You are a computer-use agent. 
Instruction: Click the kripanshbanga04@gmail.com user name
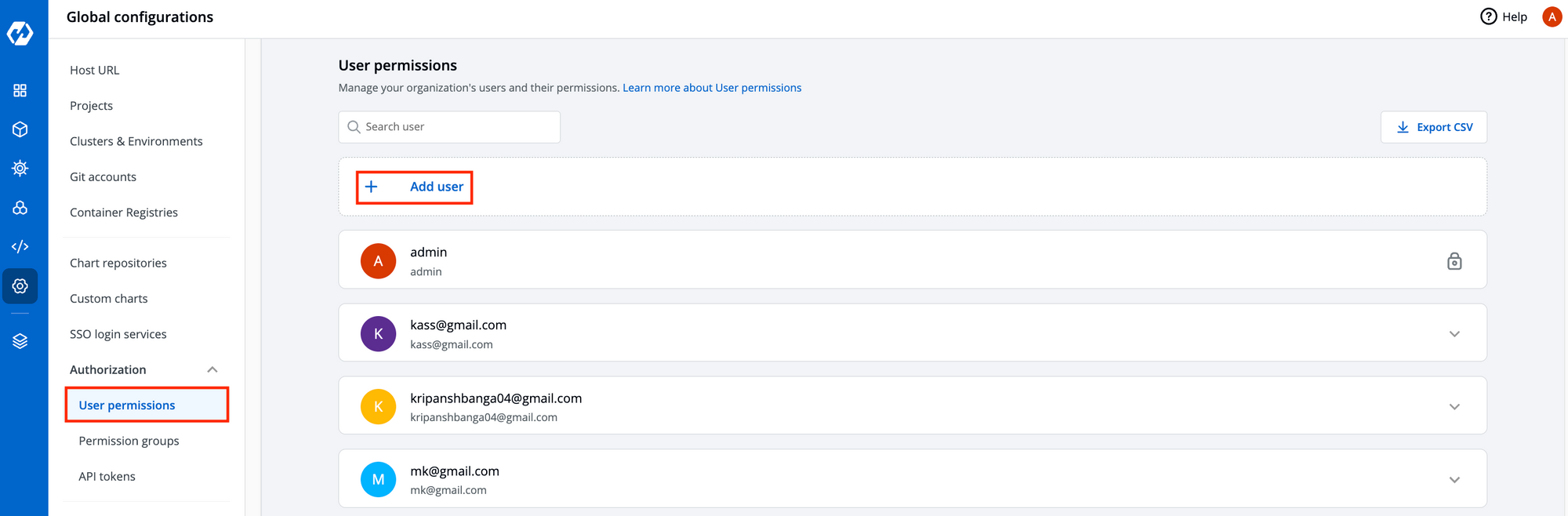point(496,398)
